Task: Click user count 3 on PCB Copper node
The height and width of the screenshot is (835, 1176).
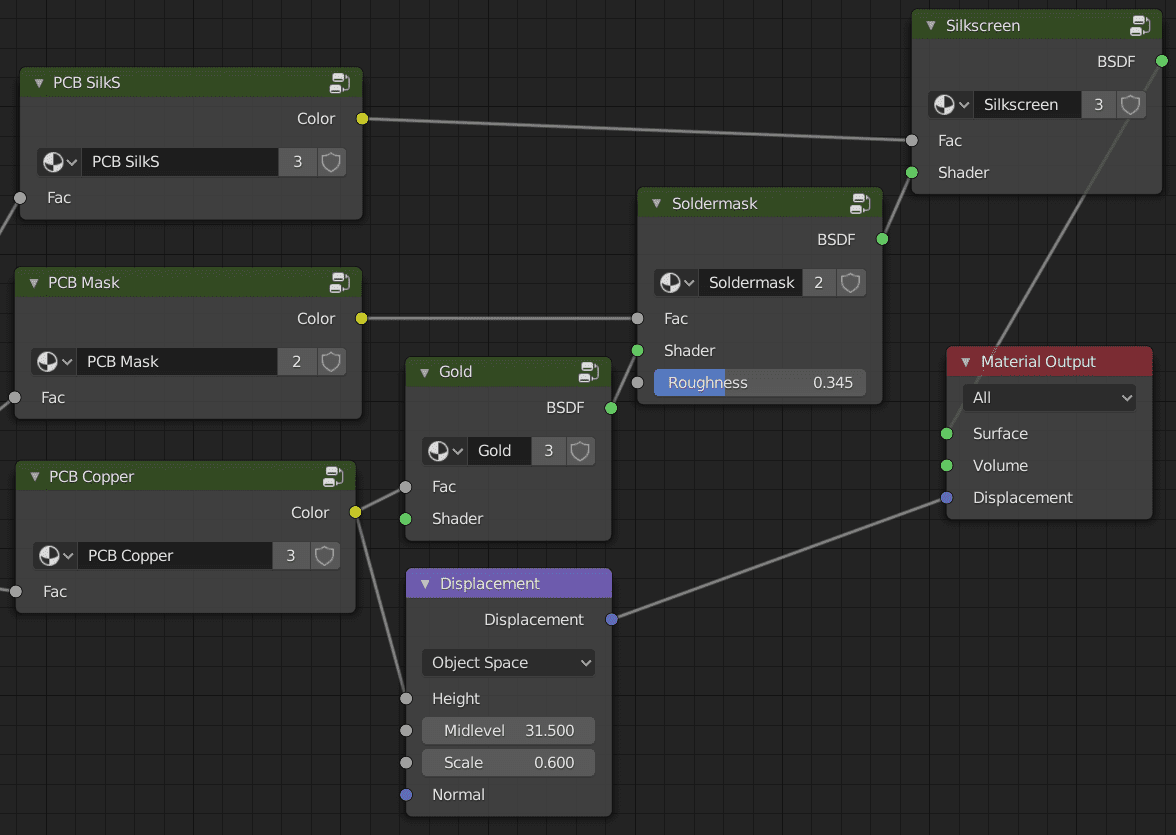Action: tap(291, 555)
